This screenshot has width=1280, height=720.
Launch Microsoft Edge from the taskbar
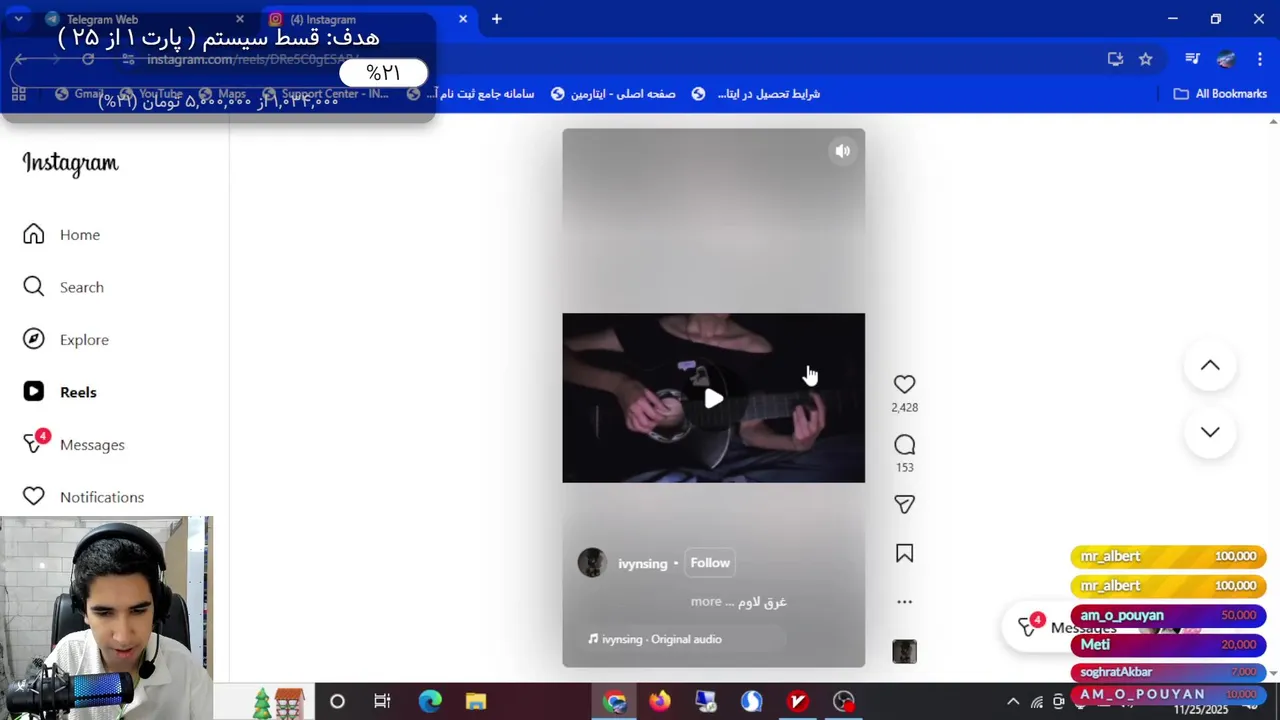coord(430,701)
